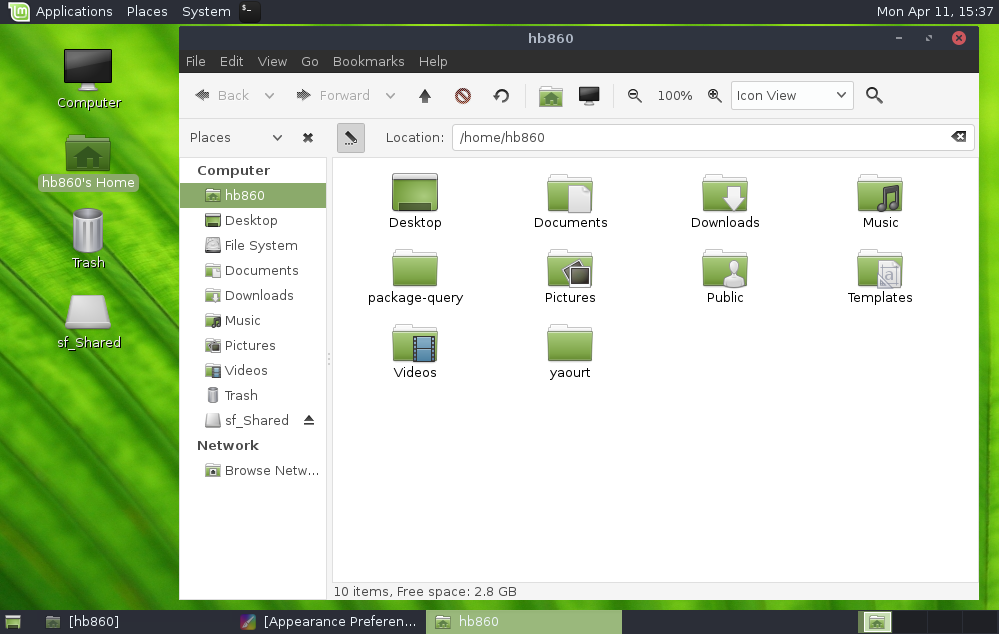Close the sidebar with the X button
The height and width of the screenshot is (634, 999).
click(x=307, y=137)
